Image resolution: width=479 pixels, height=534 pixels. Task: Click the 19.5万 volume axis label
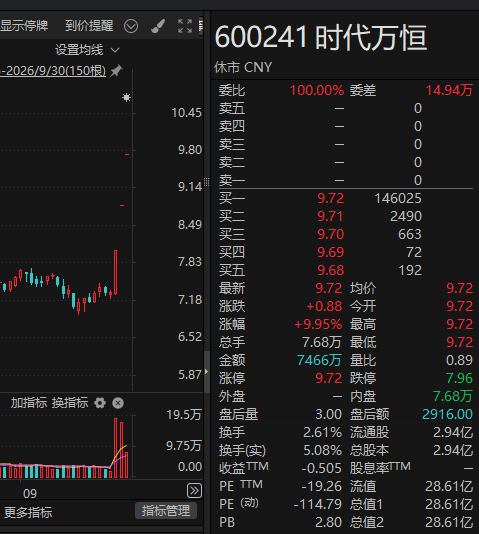184,415
